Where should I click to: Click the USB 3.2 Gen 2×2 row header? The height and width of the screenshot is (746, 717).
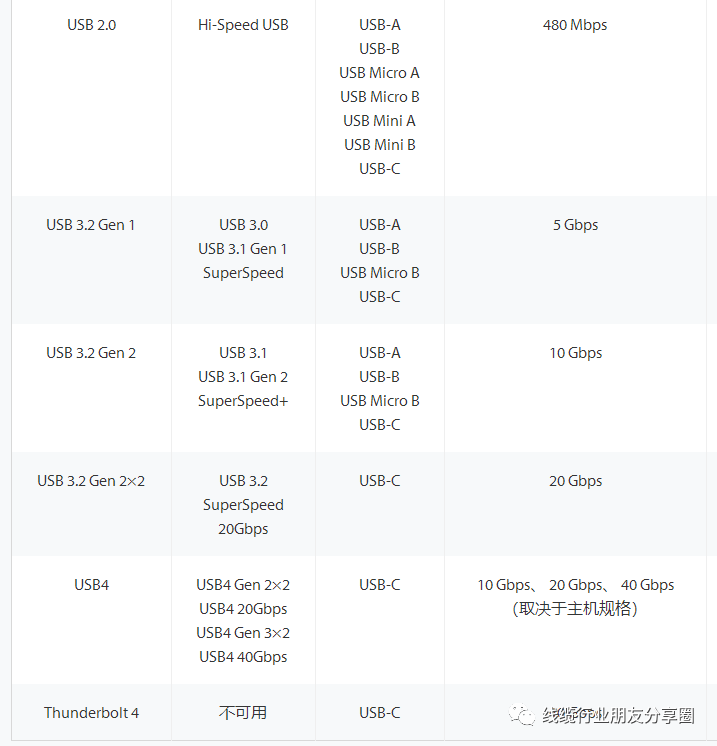91,480
